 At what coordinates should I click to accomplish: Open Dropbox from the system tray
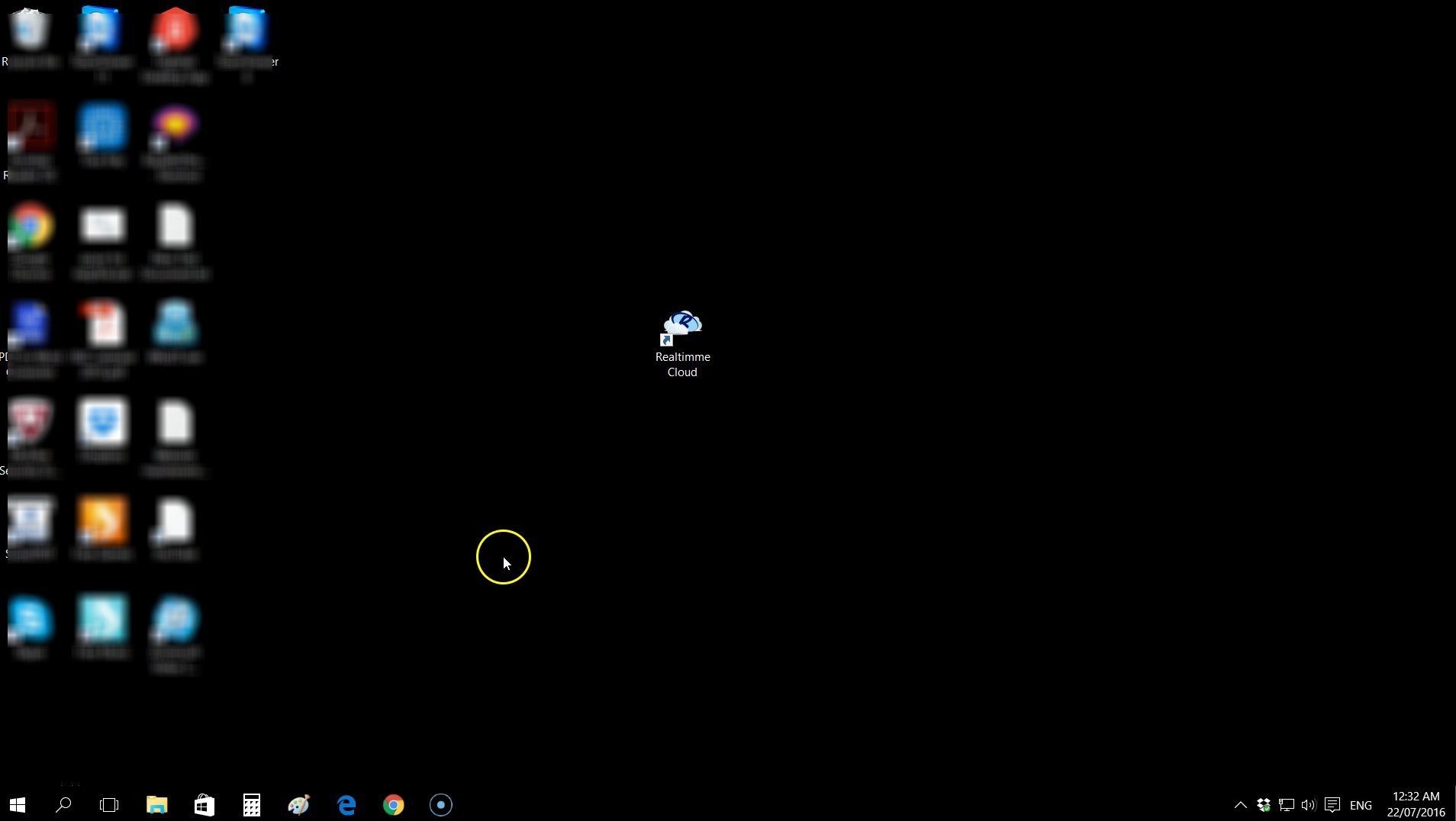pos(1264,804)
